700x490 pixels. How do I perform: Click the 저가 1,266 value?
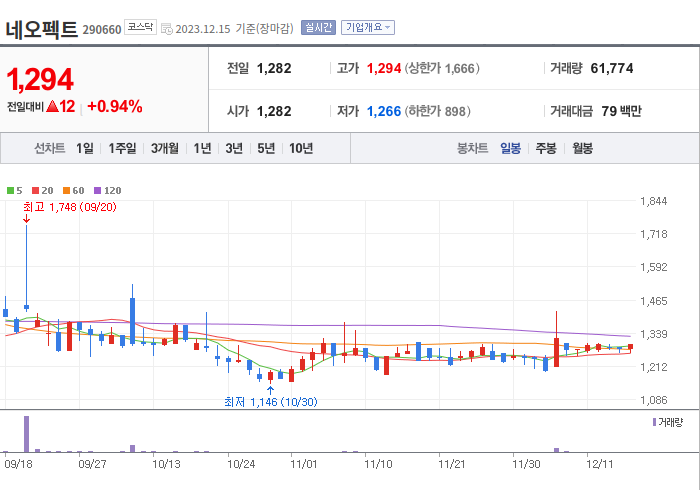[384, 111]
